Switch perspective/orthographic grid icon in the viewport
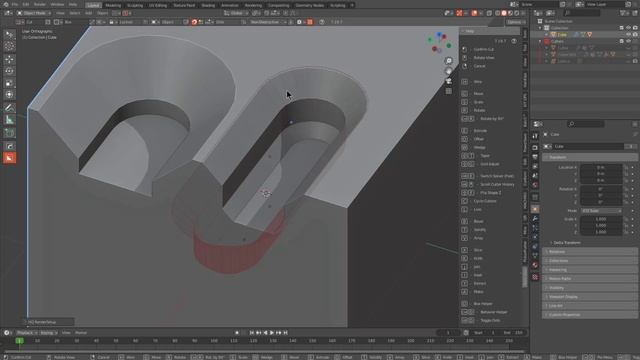Viewport: 640px width, 360px height. coord(449,91)
